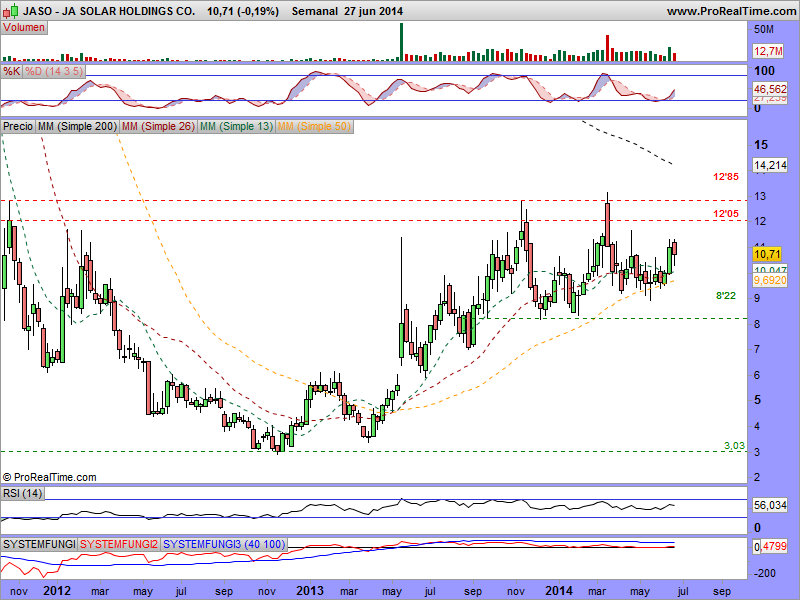The height and width of the screenshot is (600, 800).
Task: Click the candlestick icon beside the JASO title
Action: (x=10, y=10)
